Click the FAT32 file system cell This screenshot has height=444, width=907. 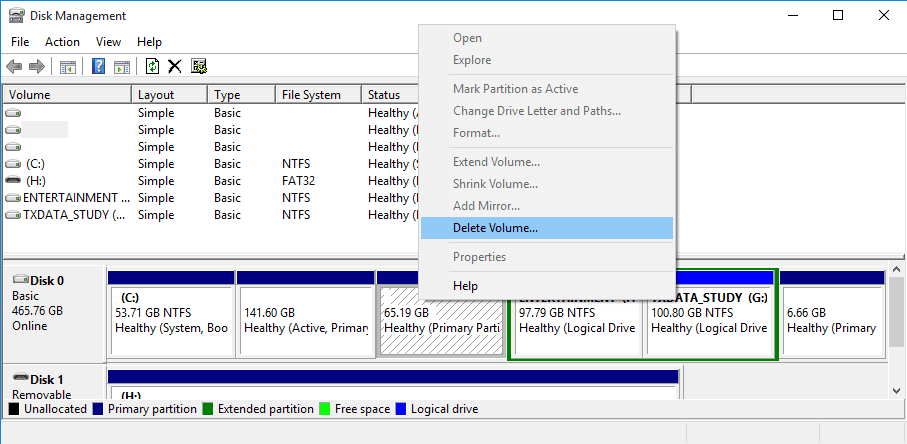pyautogui.click(x=298, y=181)
